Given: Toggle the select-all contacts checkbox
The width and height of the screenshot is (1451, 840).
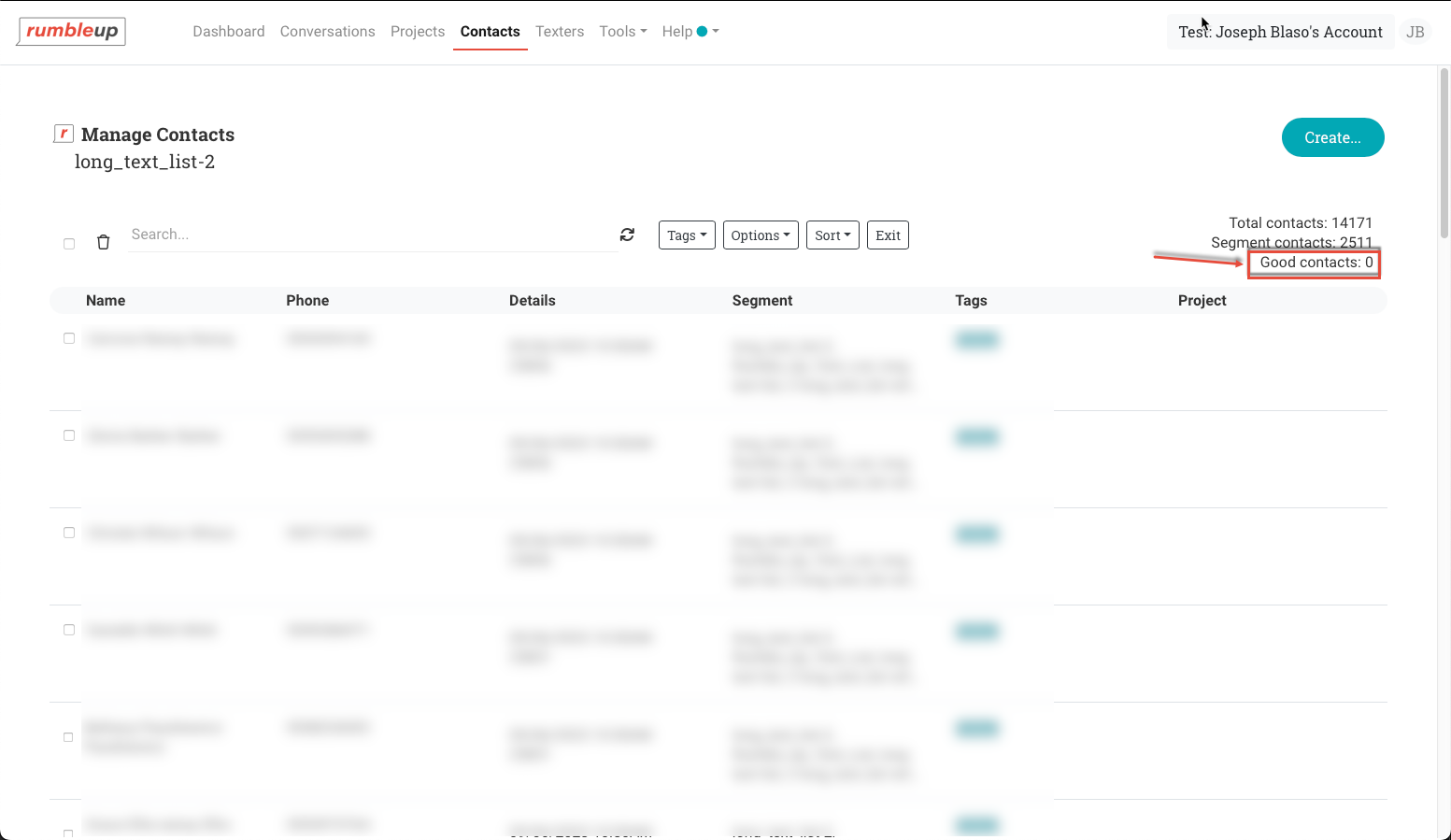Looking at the screenshot, I should point(69,244).
